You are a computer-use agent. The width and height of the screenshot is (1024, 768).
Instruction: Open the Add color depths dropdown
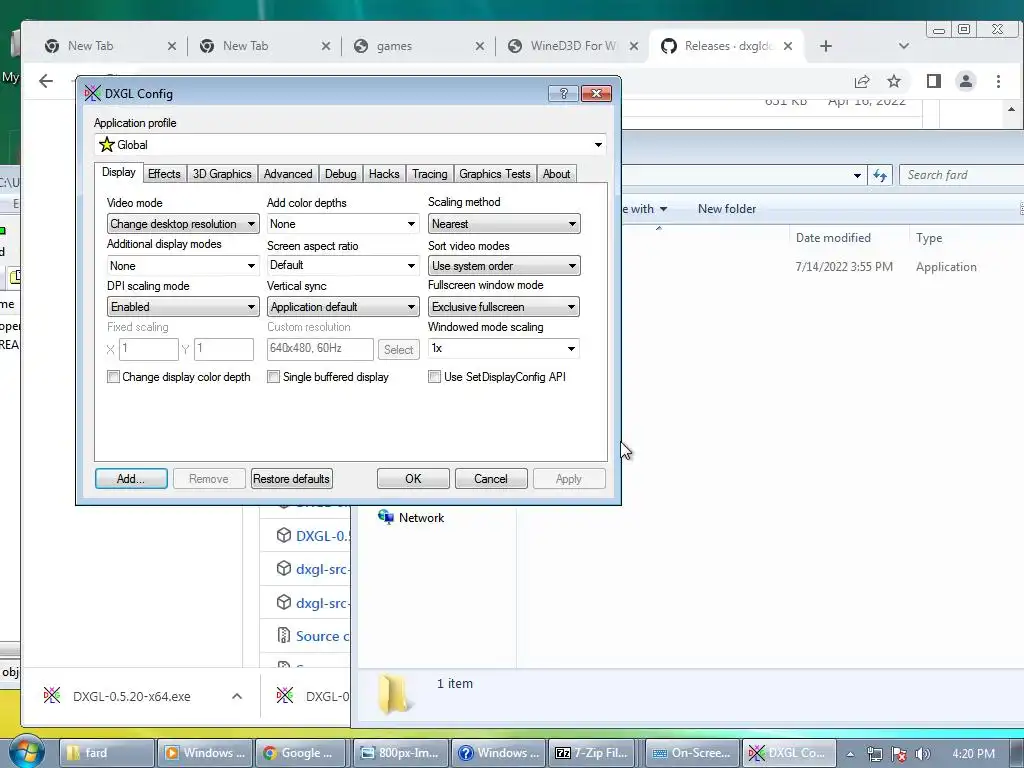click(x=343, y=224)
